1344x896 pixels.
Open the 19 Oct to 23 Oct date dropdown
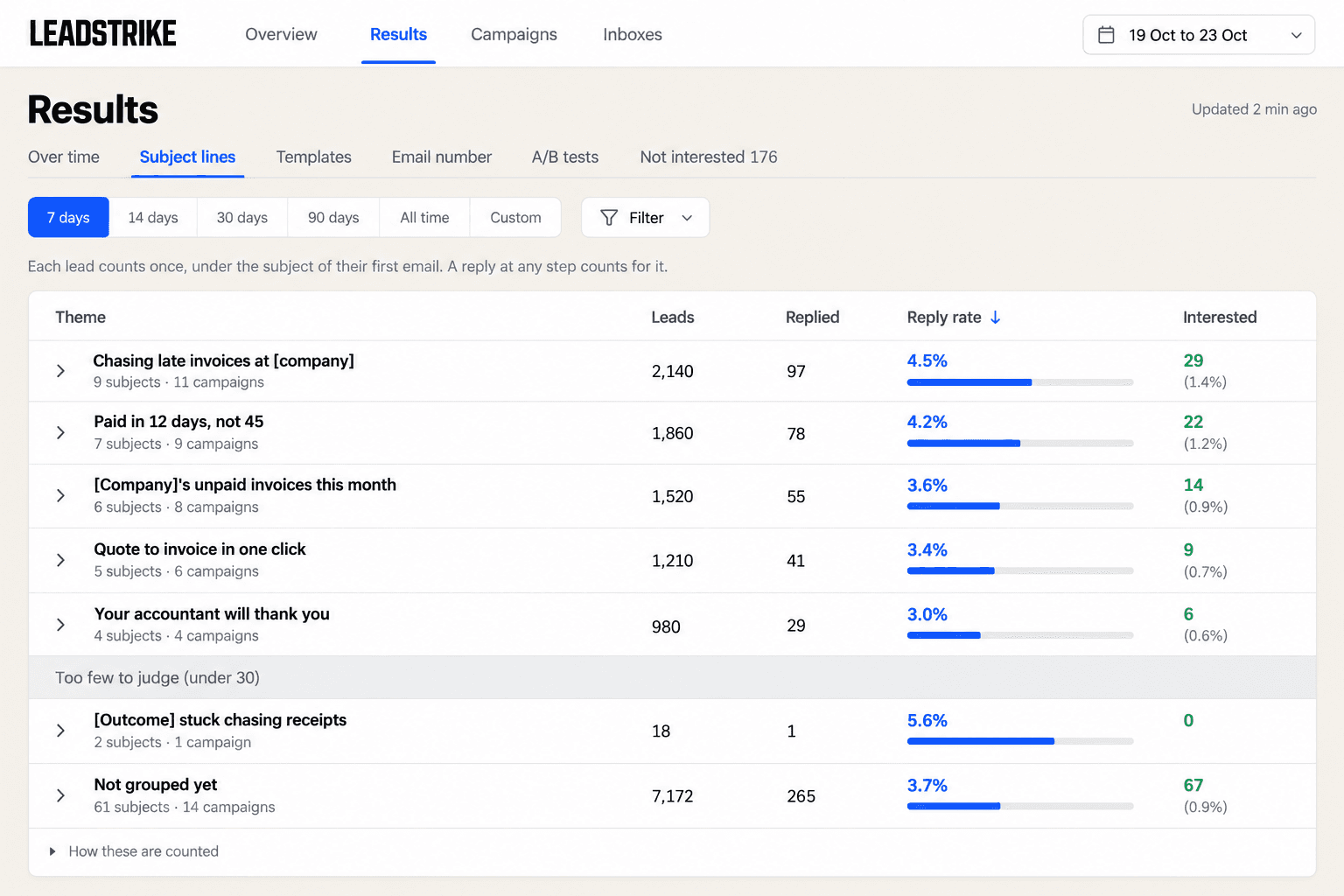click(1199, 35)
